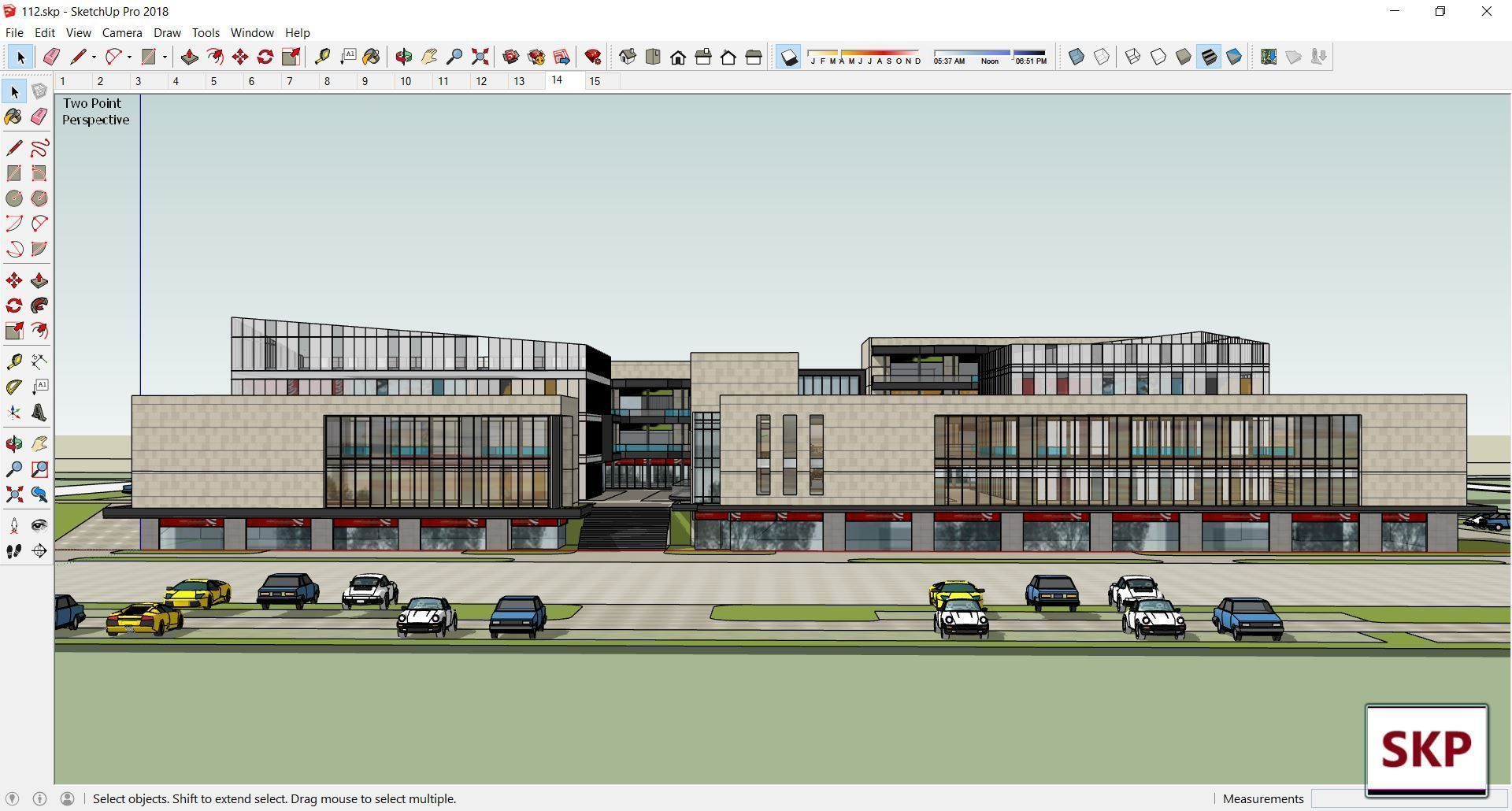The height and width of the screenshot is (811, 1512).
Task: Switch to Front view house icon
Action: (x=678, y=57)
